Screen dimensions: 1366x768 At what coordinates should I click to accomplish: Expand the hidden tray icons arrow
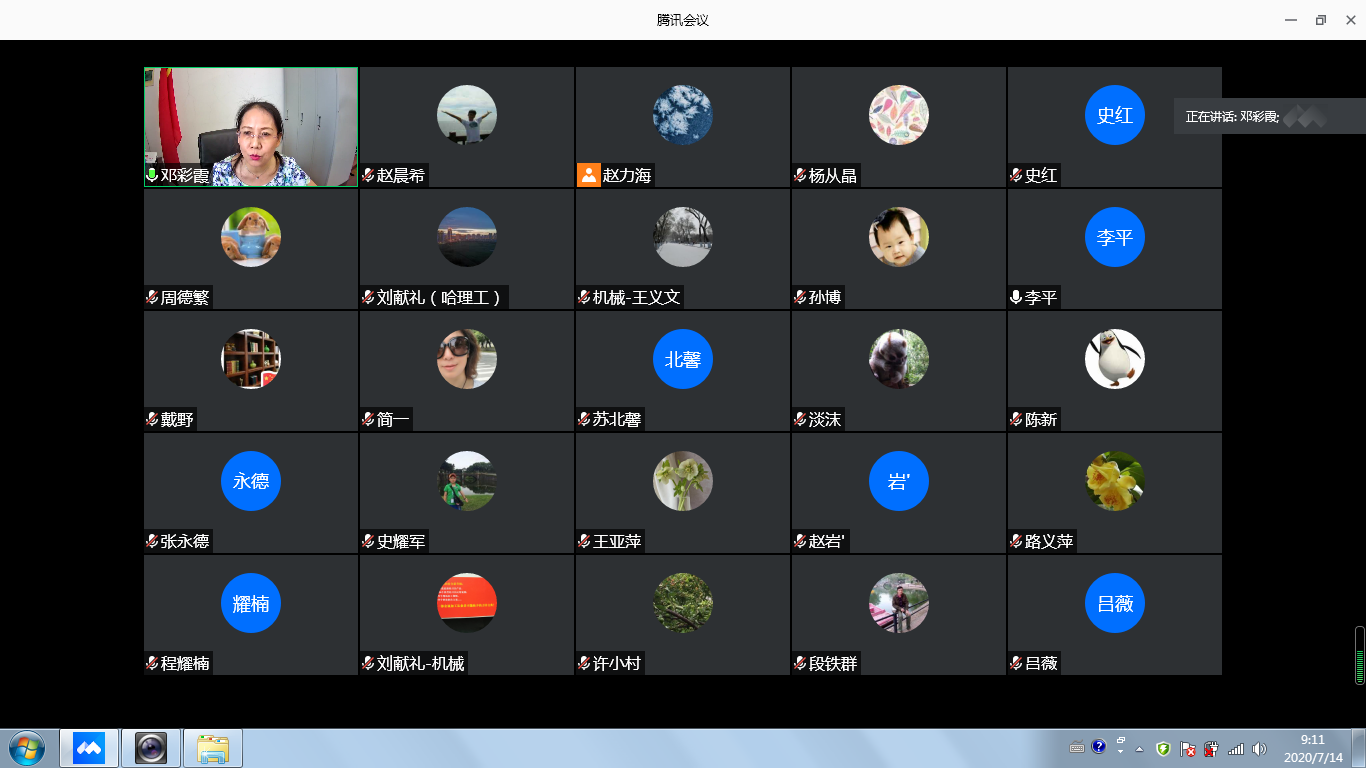(x=1139, y=749)
